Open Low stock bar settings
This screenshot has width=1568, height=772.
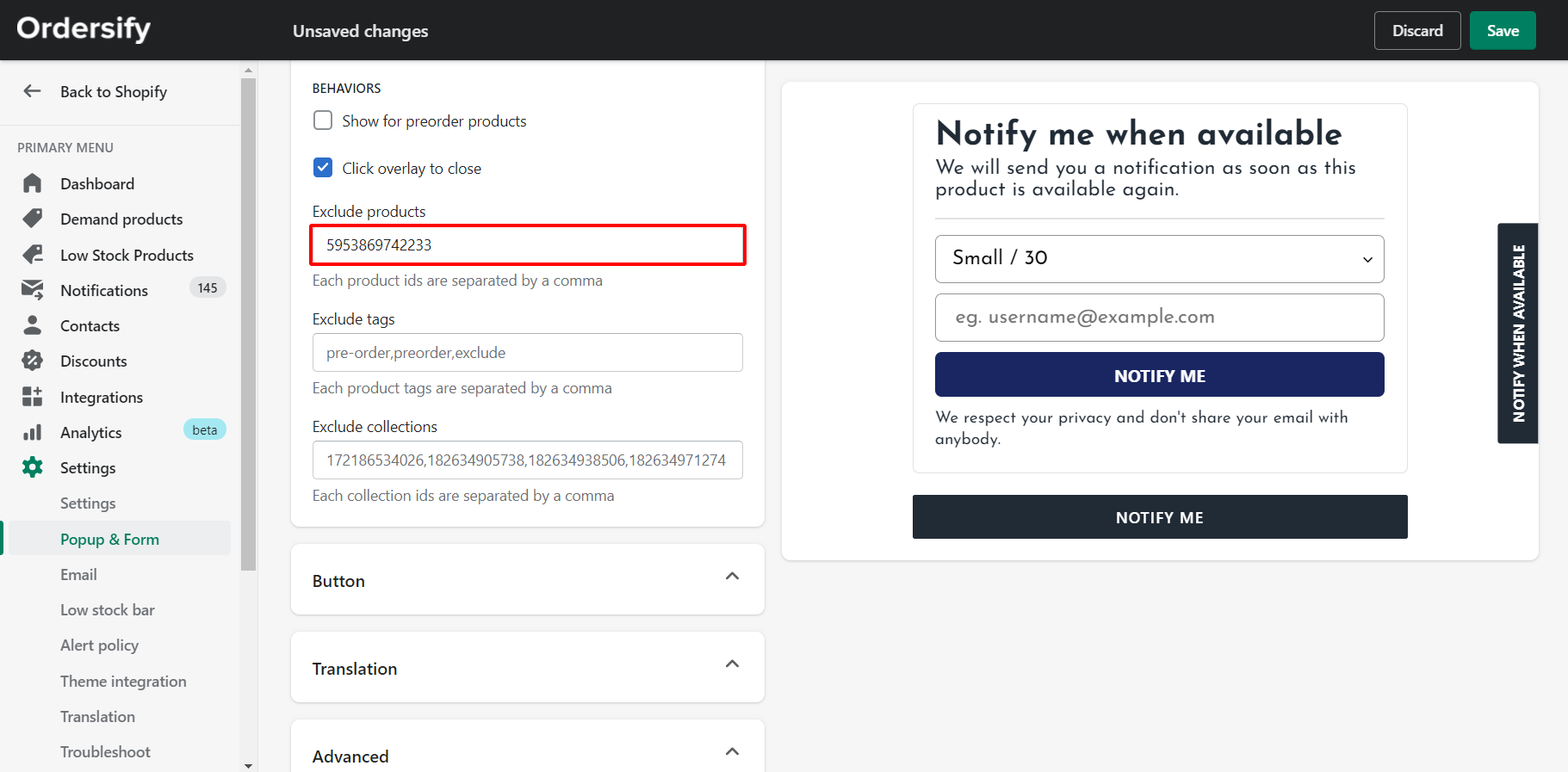tap(108, 609)
